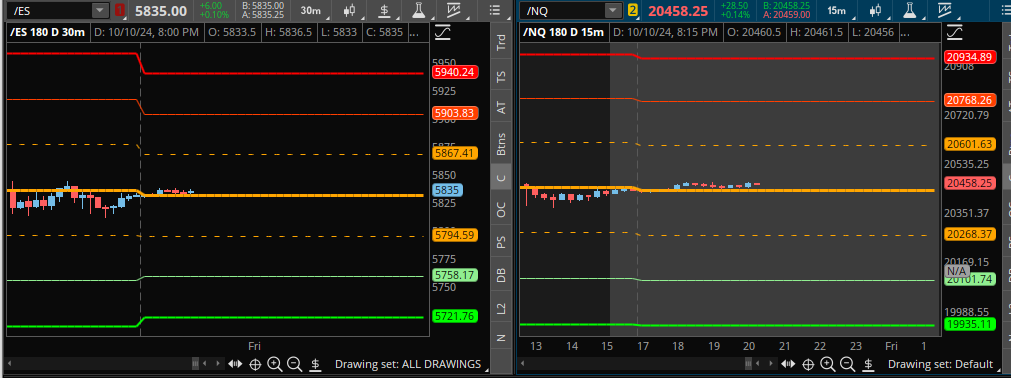Zoom out with the magnifier minus below the /ES chart

pyautogui.click(x=295, y=364)
